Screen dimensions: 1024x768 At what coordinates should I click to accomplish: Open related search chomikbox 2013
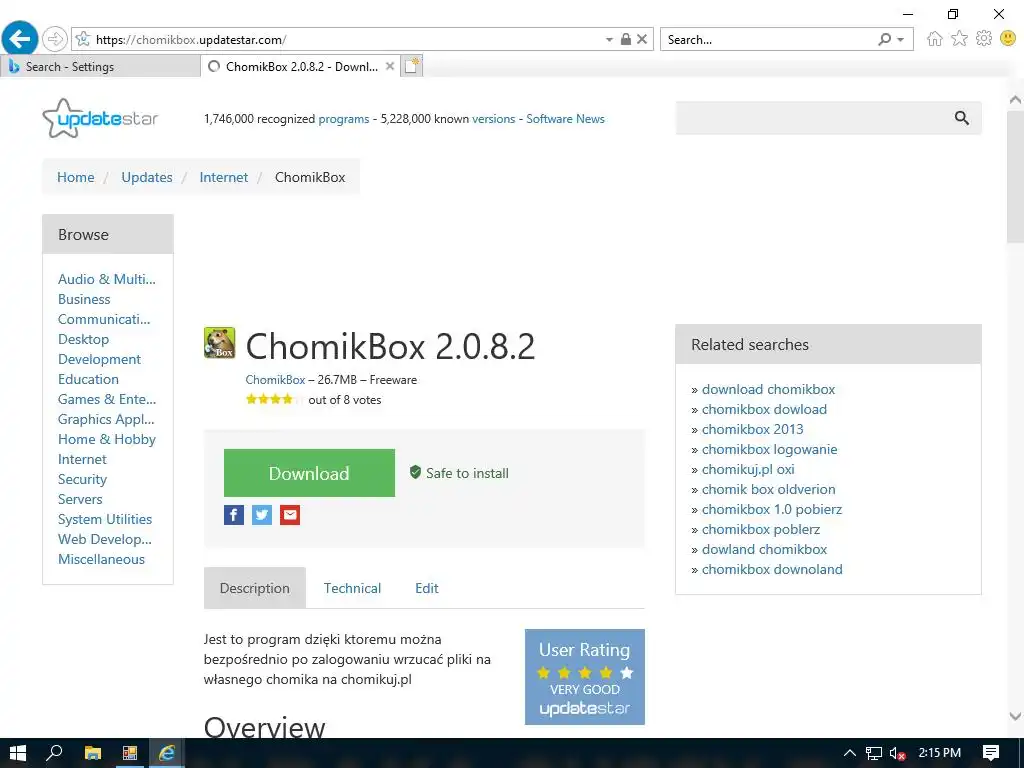pyautogui.click(x=752, y=429)
